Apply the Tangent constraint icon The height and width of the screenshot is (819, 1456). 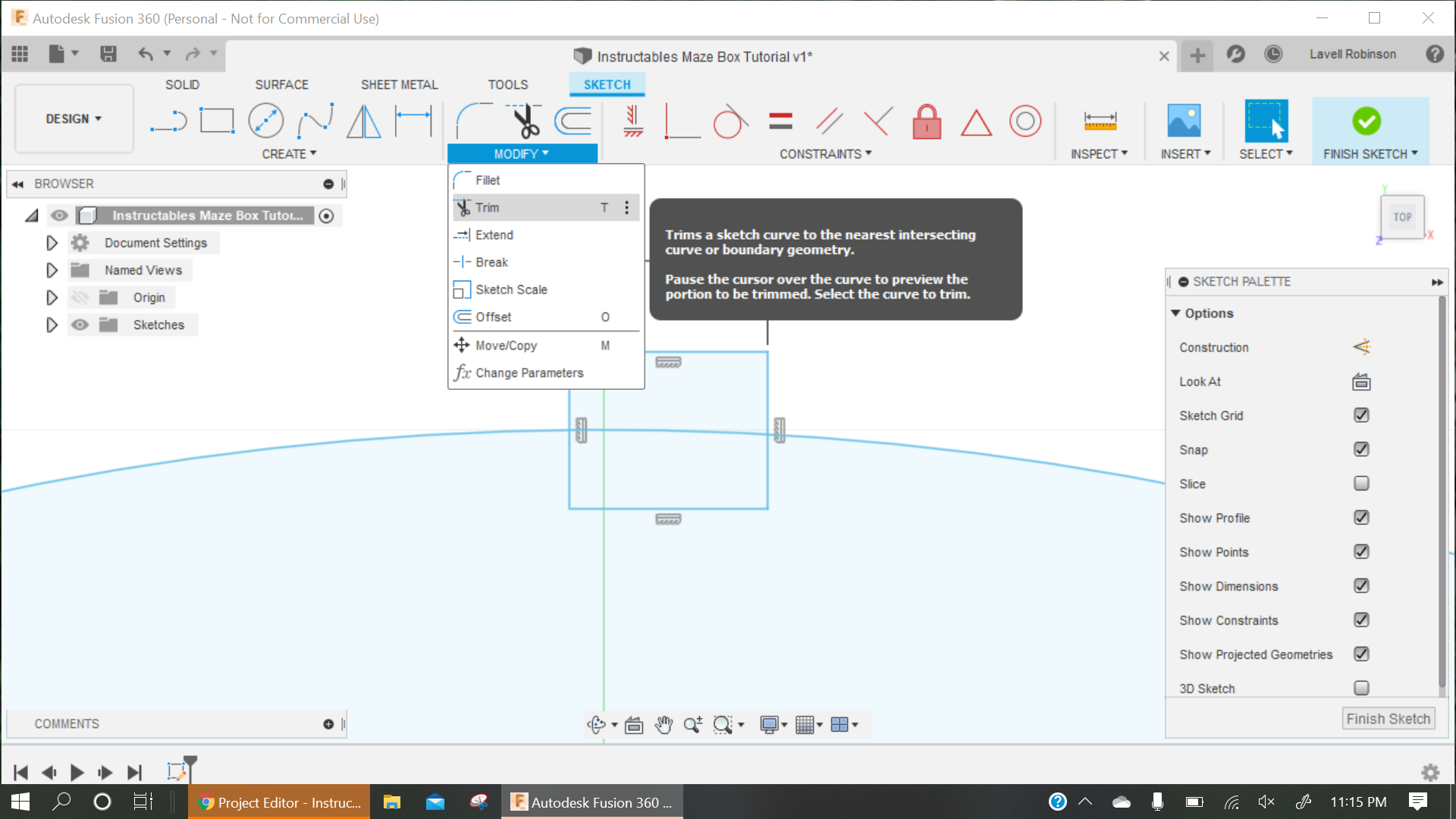tap(730, 121)
